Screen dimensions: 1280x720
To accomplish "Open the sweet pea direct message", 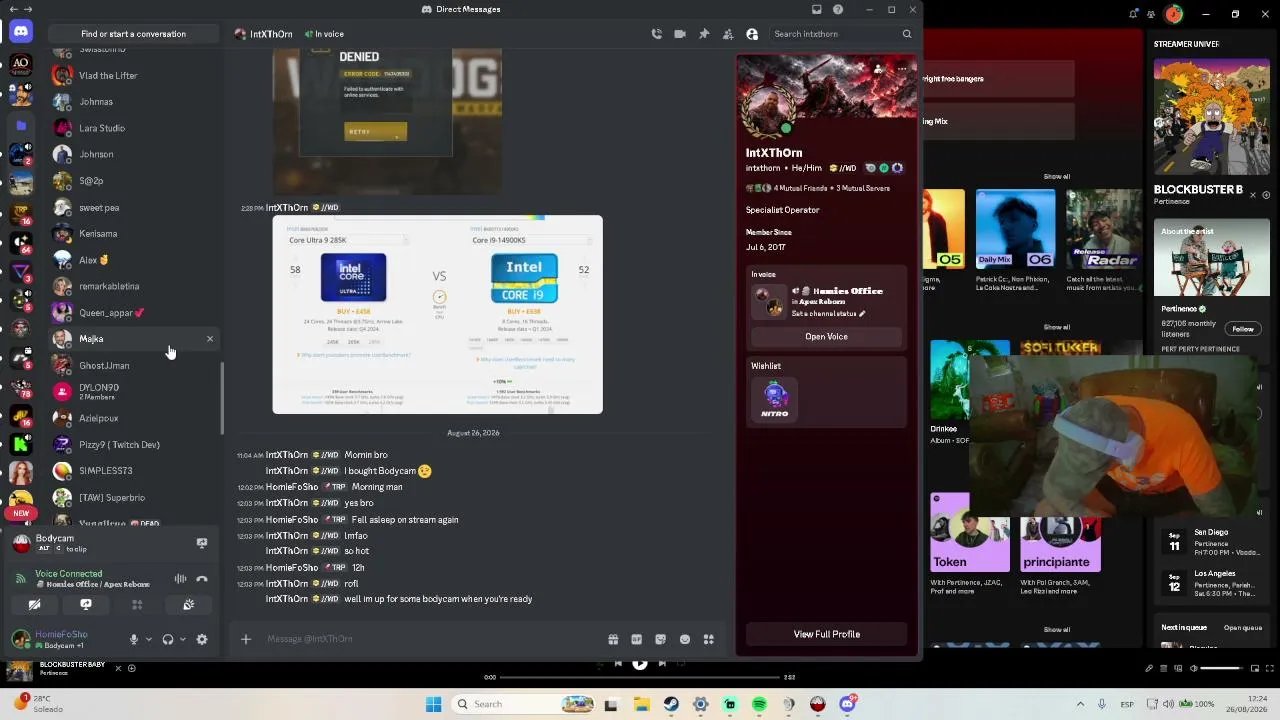I will click(132, 208).
